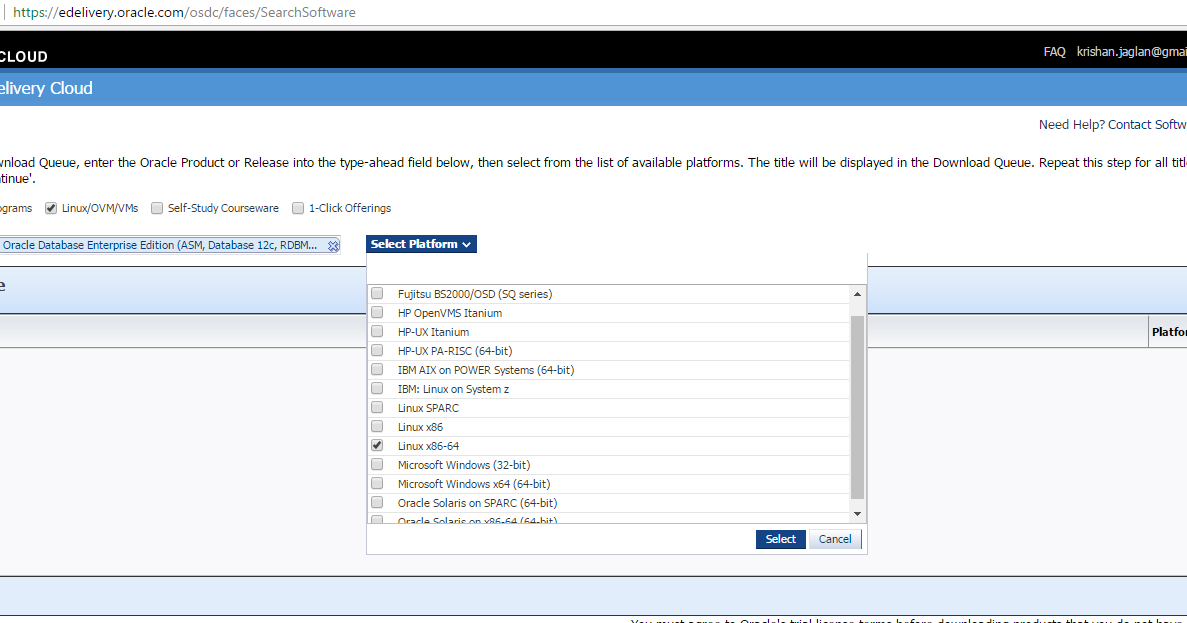Check IBM: Linux on System z platform
The width and height of the screenshot is (1187, 623).
click(x=377, y=388)
